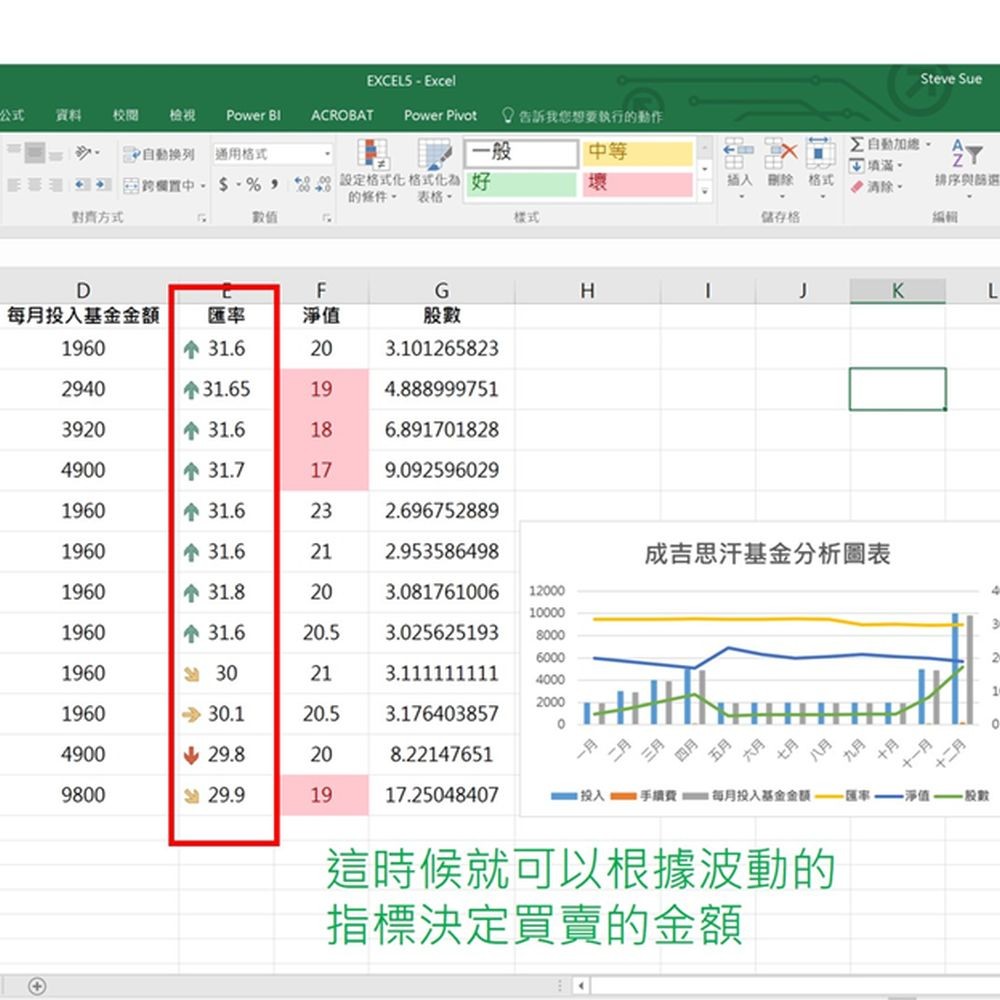Click chart title 成吉思汗基金分析圖表
The image size is (1000, 1000).
pyautogui.click(x=767, y=554)
